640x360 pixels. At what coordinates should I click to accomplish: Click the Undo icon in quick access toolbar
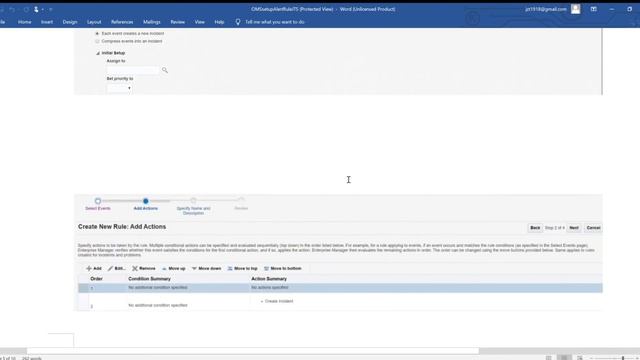tap(12, 9)
